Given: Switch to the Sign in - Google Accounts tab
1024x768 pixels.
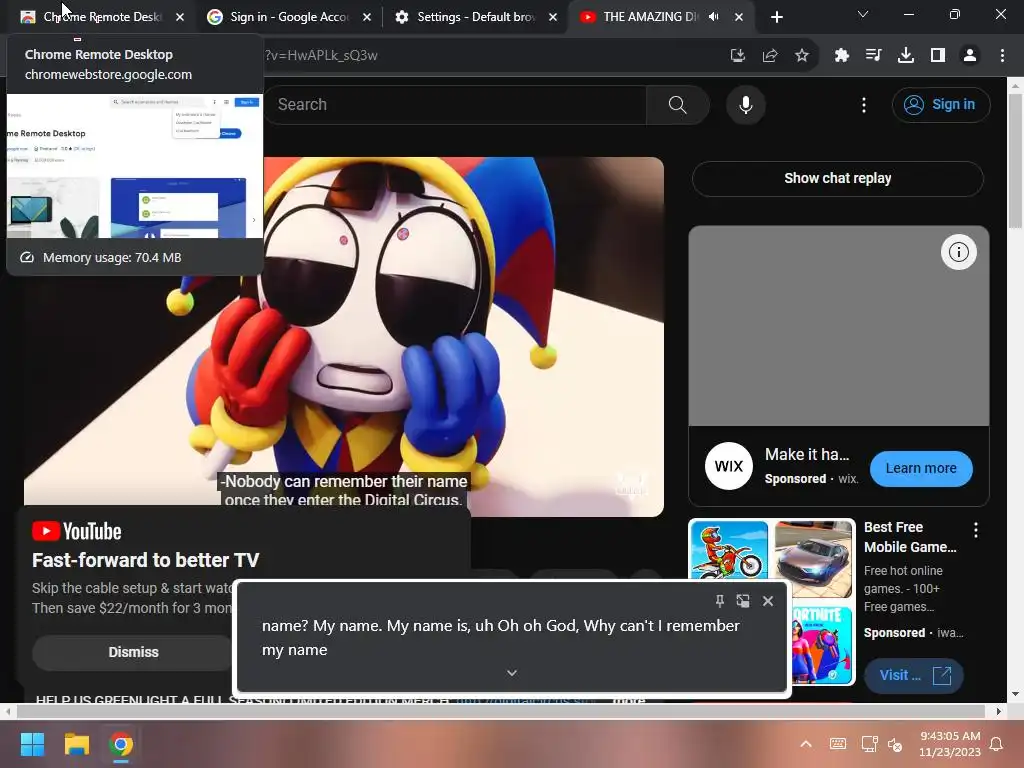Looking at the screenshot, I should (x=289, y=17).
